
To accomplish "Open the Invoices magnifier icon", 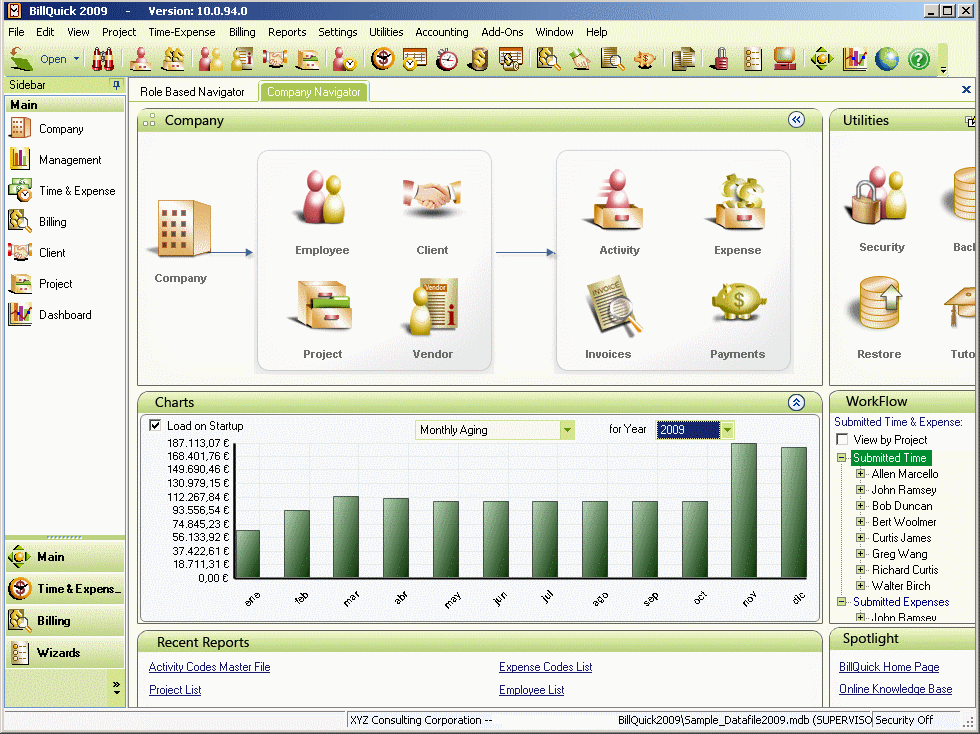I will tap(612, 306).
